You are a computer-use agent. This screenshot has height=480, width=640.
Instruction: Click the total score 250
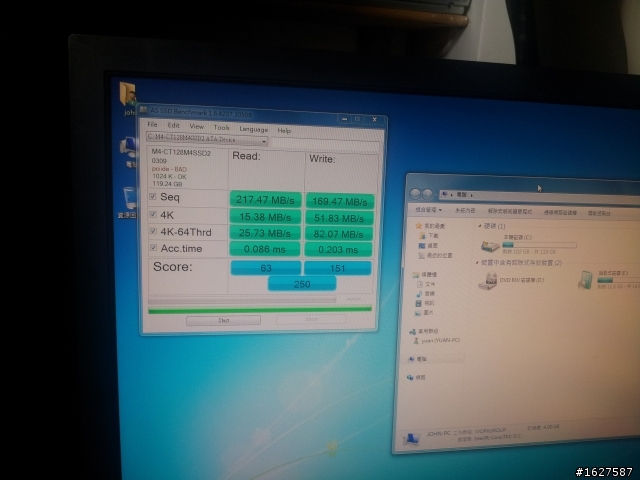pyautogui.click(x=302, y=284)
